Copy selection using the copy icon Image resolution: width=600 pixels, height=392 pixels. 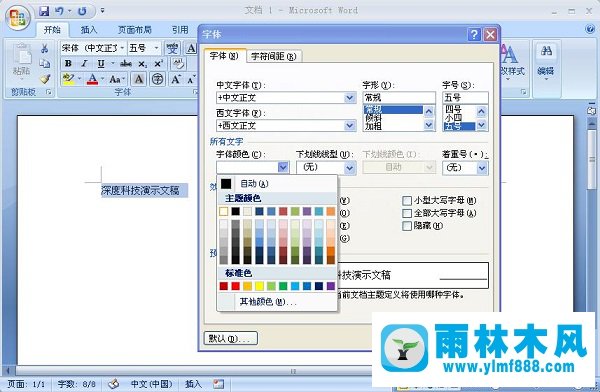(45, 64)
